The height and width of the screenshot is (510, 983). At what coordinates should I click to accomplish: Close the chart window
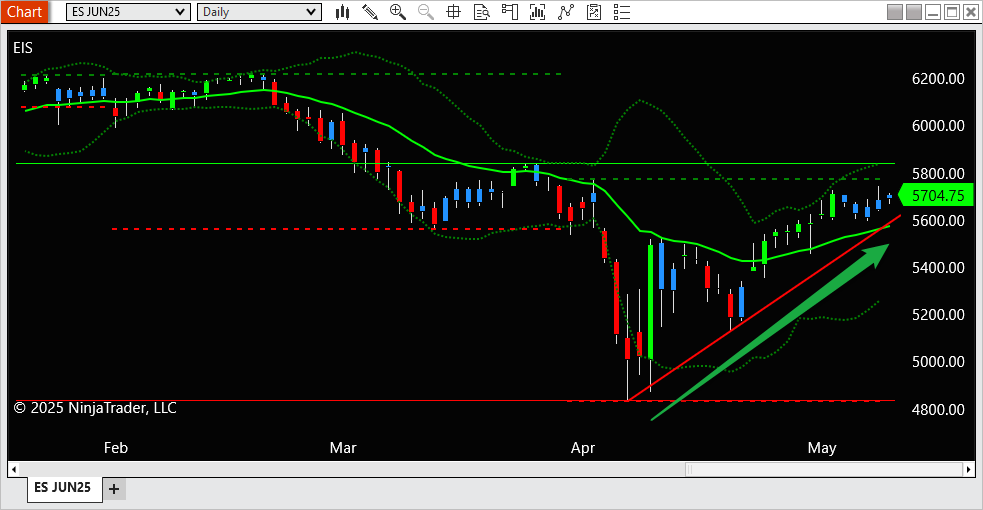(970, 12)
